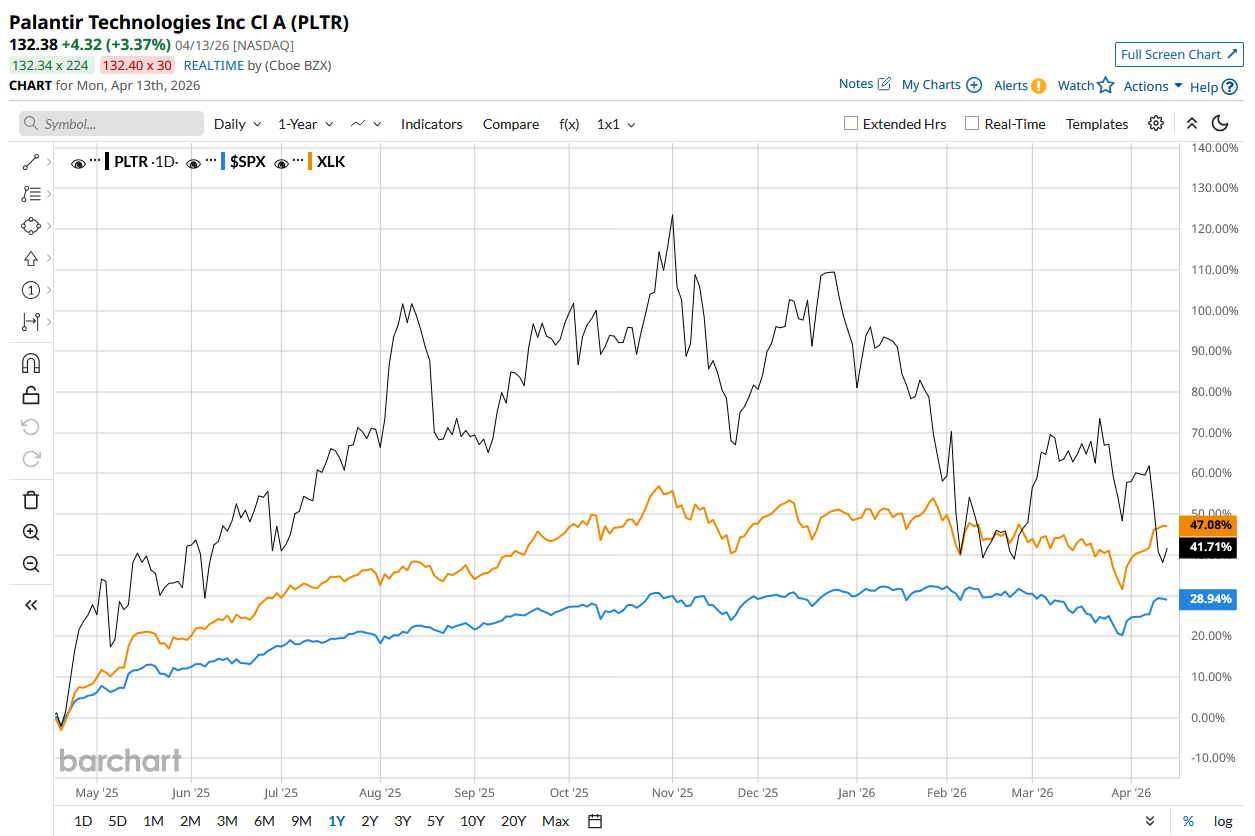Image resolution: width=1255 pixels, height=836 pixels.
Task: Expand the 1-Year period dropdown
Action: (x=305, y=124)
